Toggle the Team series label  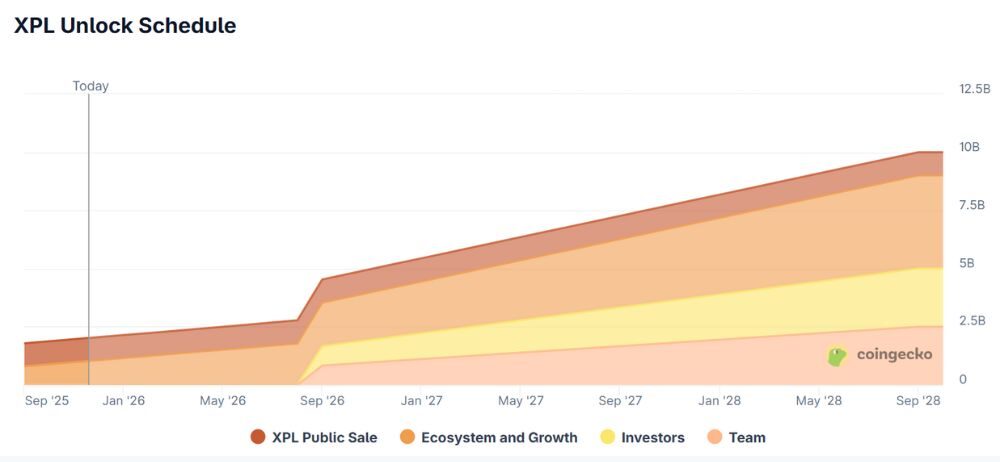tap(747, 437)
